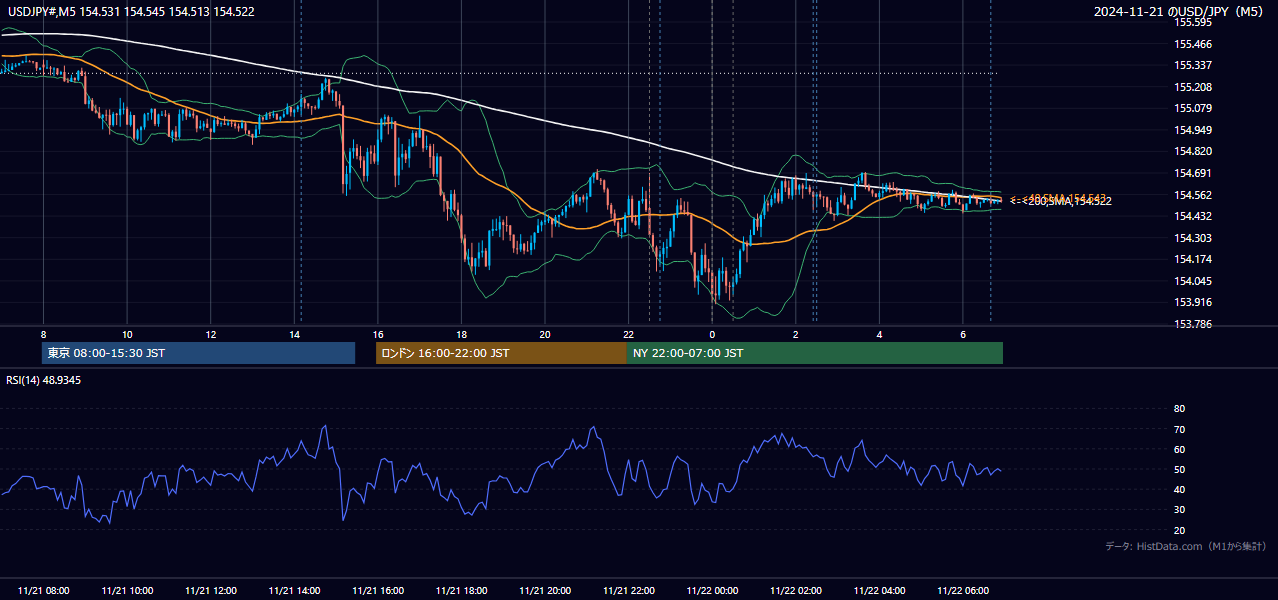This screenshot has width=1278, height=600.
Task: Click hour tick 12 under price chart
Action: [x=211, y=334]
